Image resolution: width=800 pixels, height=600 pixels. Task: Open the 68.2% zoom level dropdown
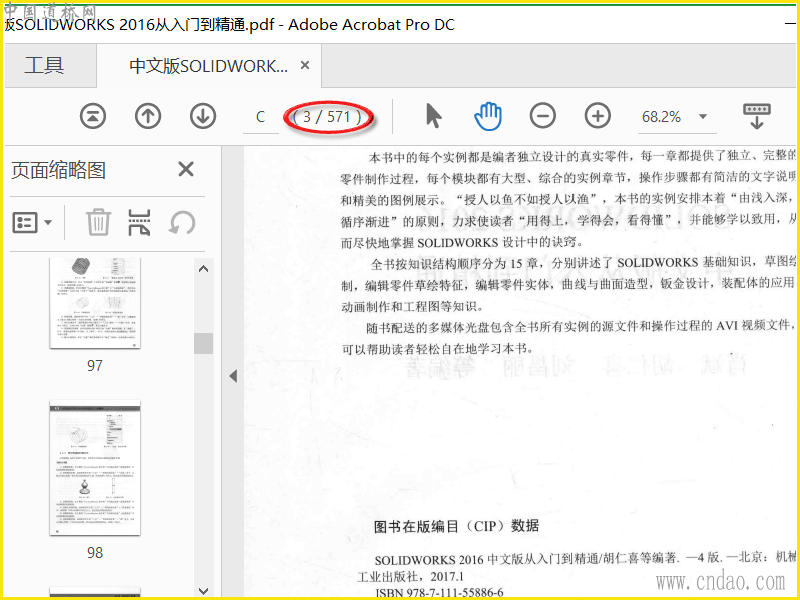pos(703,117)
